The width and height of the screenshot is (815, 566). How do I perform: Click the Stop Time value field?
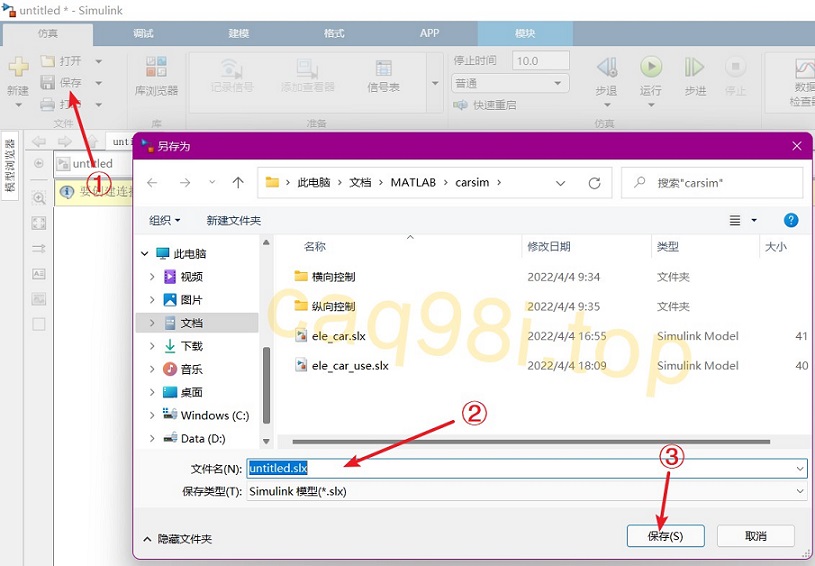coord(541,61)
